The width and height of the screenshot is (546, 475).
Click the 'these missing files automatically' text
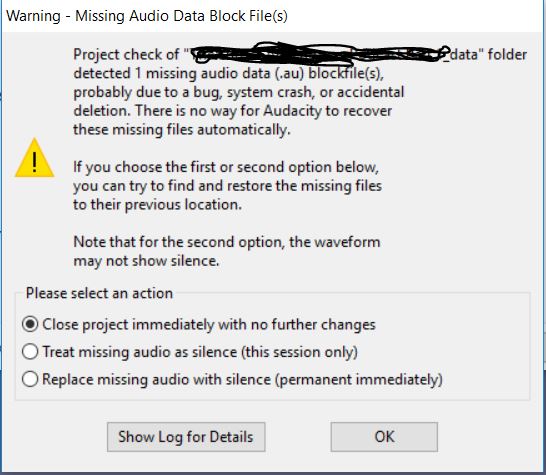pyautogui.click(x=182, y=130)
